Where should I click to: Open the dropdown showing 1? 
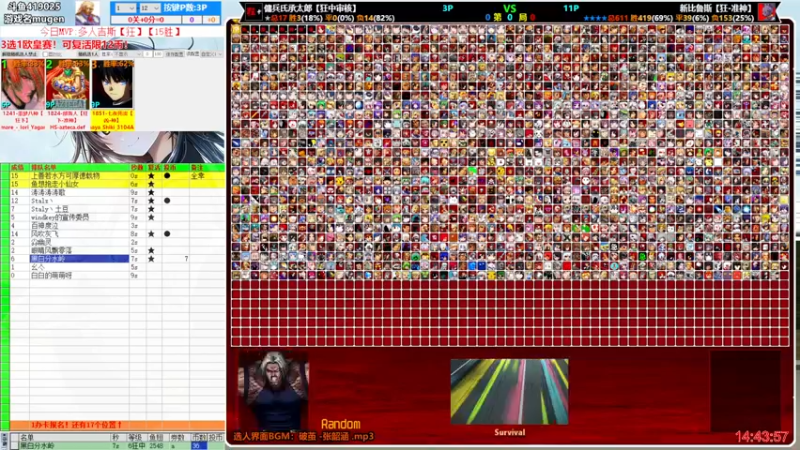[125, 8]
